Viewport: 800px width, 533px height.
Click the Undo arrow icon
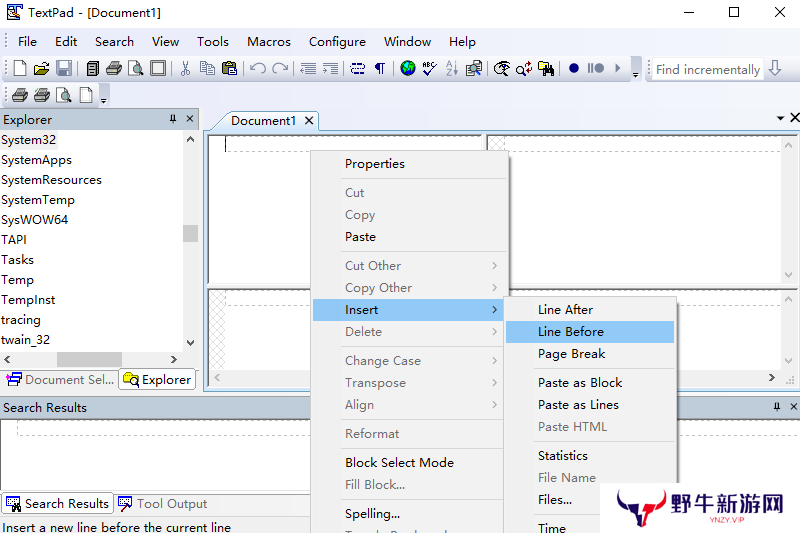(258, 68)
